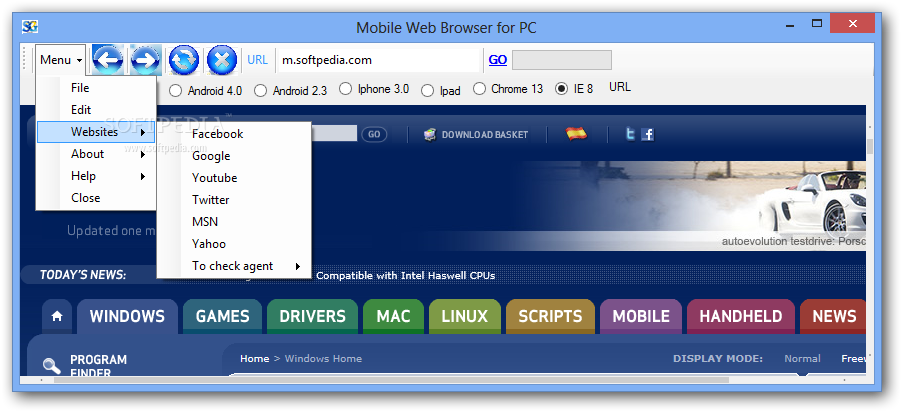Viewport: 902px width, 412px height.
Task: Open Twitter from Websites submenu
Action: [x=234, y=200]
